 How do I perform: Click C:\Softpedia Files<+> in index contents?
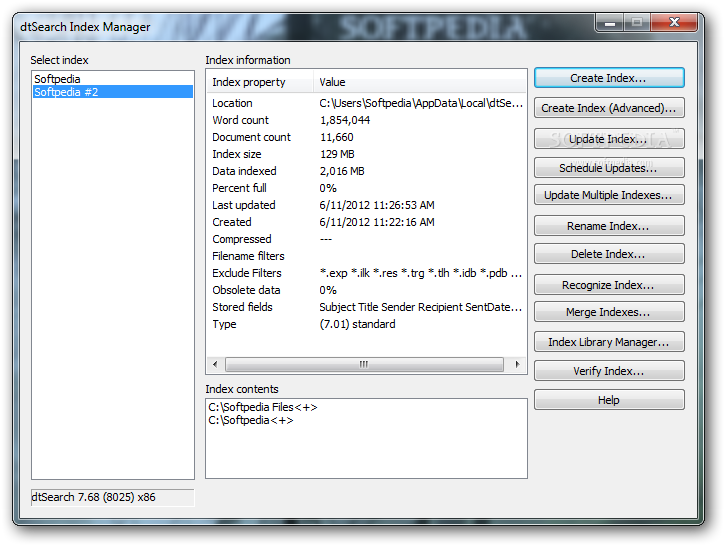263,407
